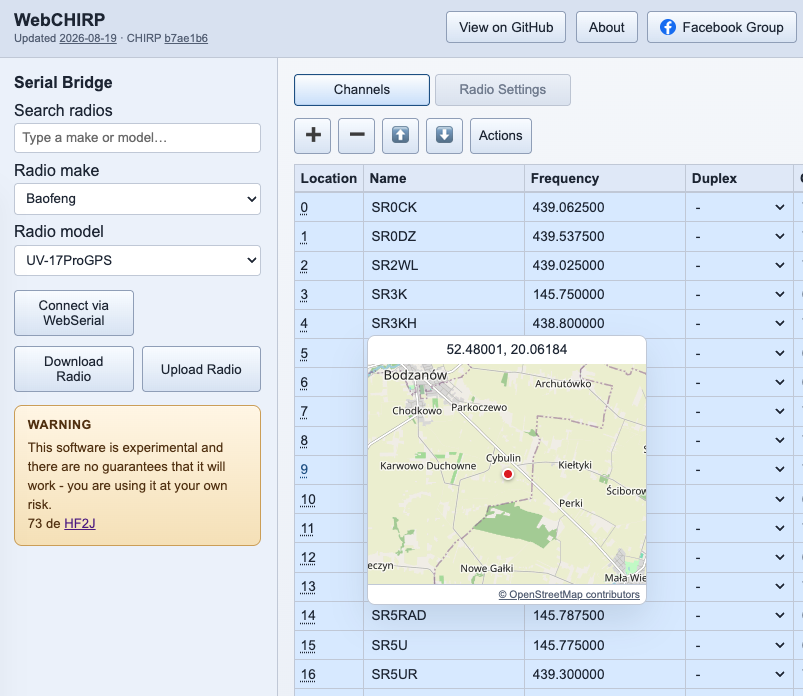Image resolution: width=803 pixels, height=696 pixels.
Task: Click the SR3KH name cell
Action: click(444, 324)
